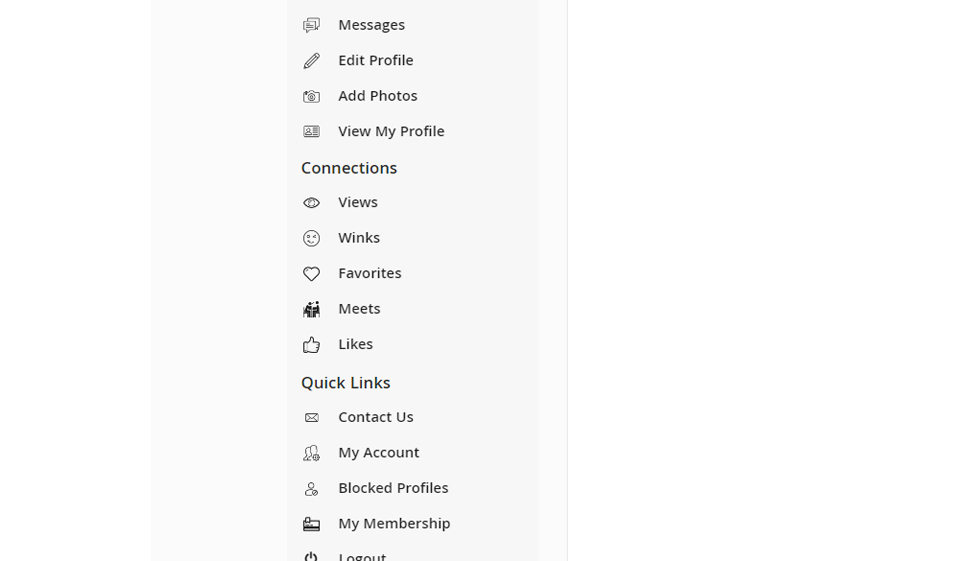
Task: Open the Favorites link
Action: pos(369,273)
